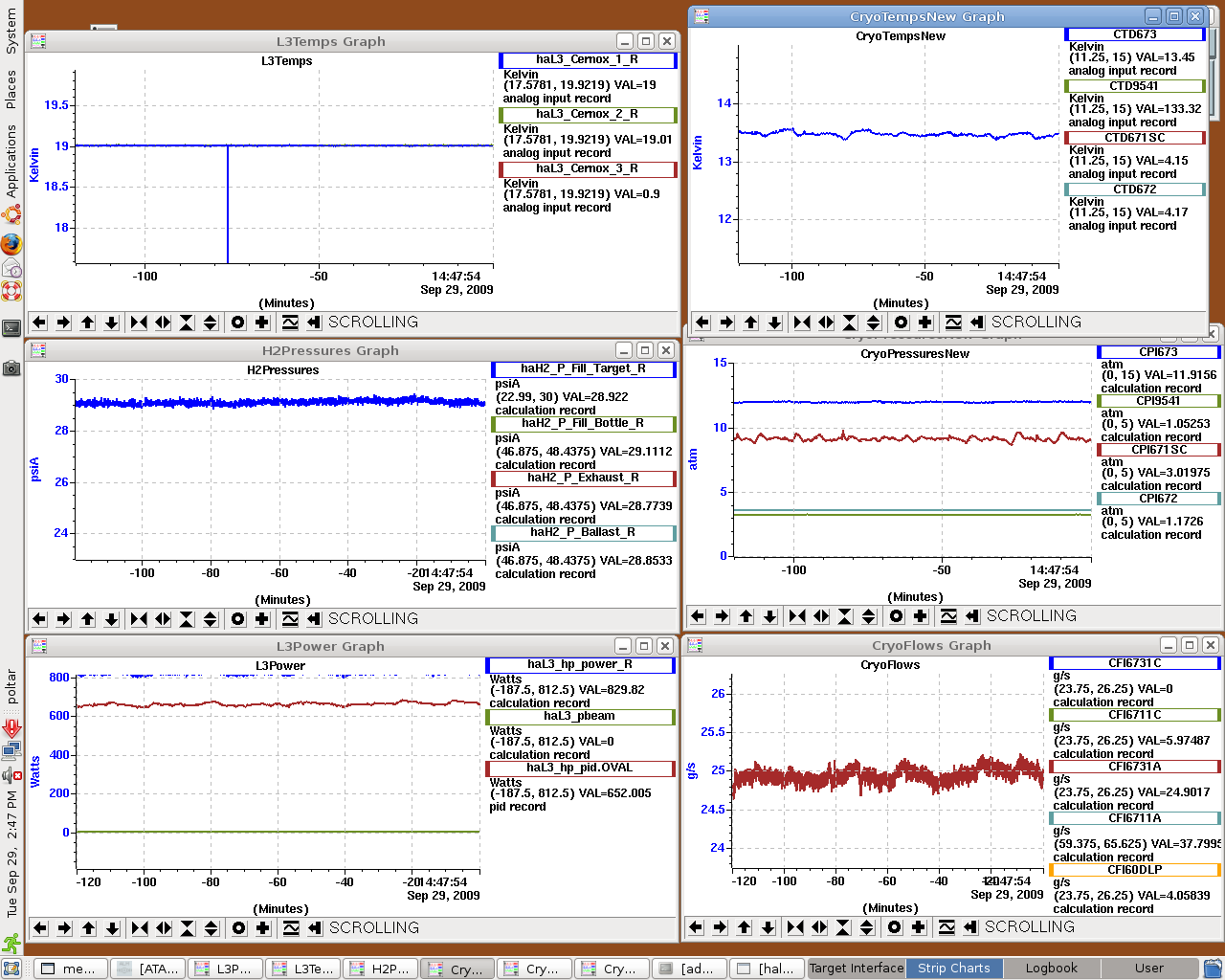Pan up in the CryoPressuresNew graph toolbar

tap(746, 616)
